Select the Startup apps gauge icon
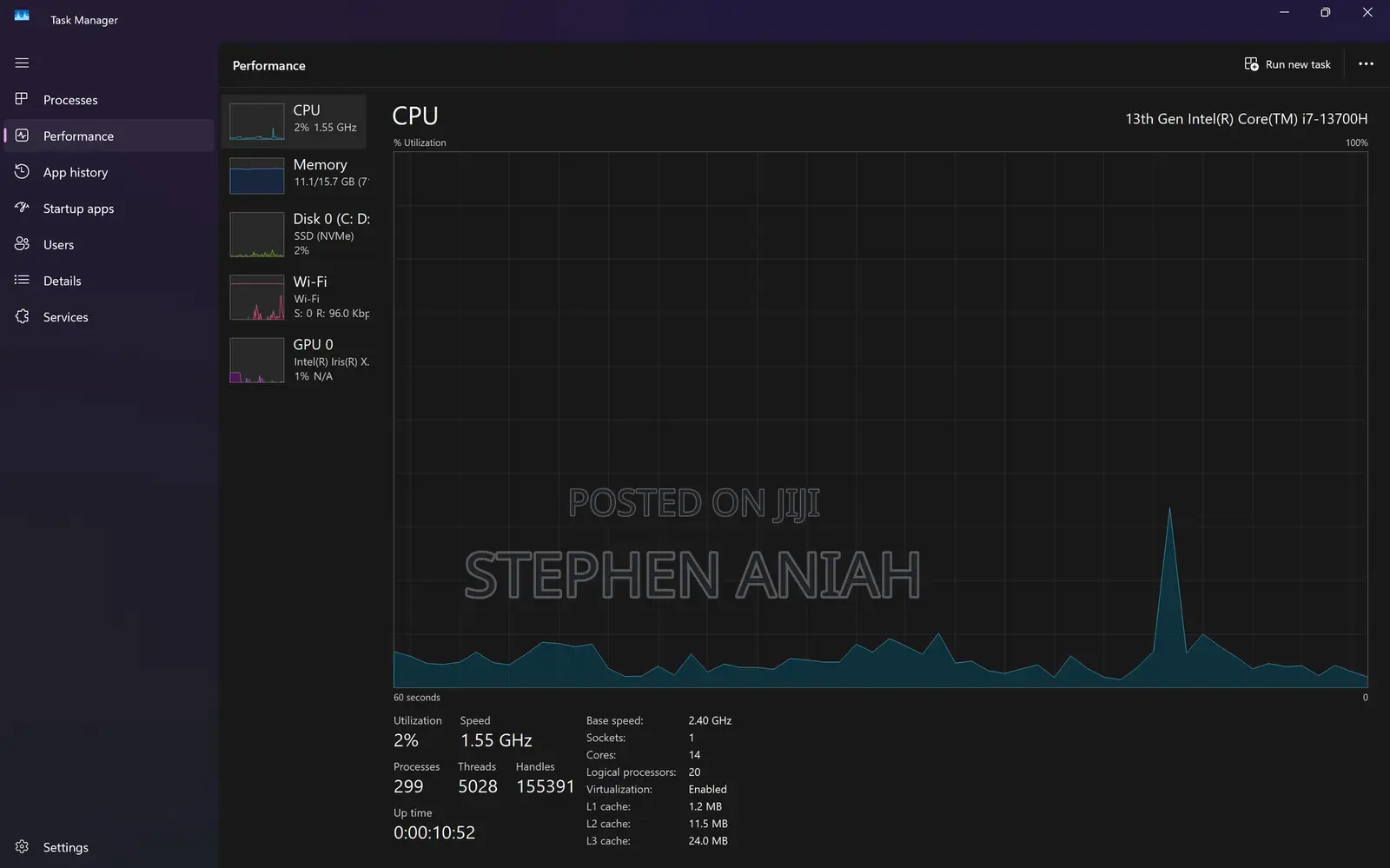The height and width of the screenshot is (868, 1390). coord(22,208)
